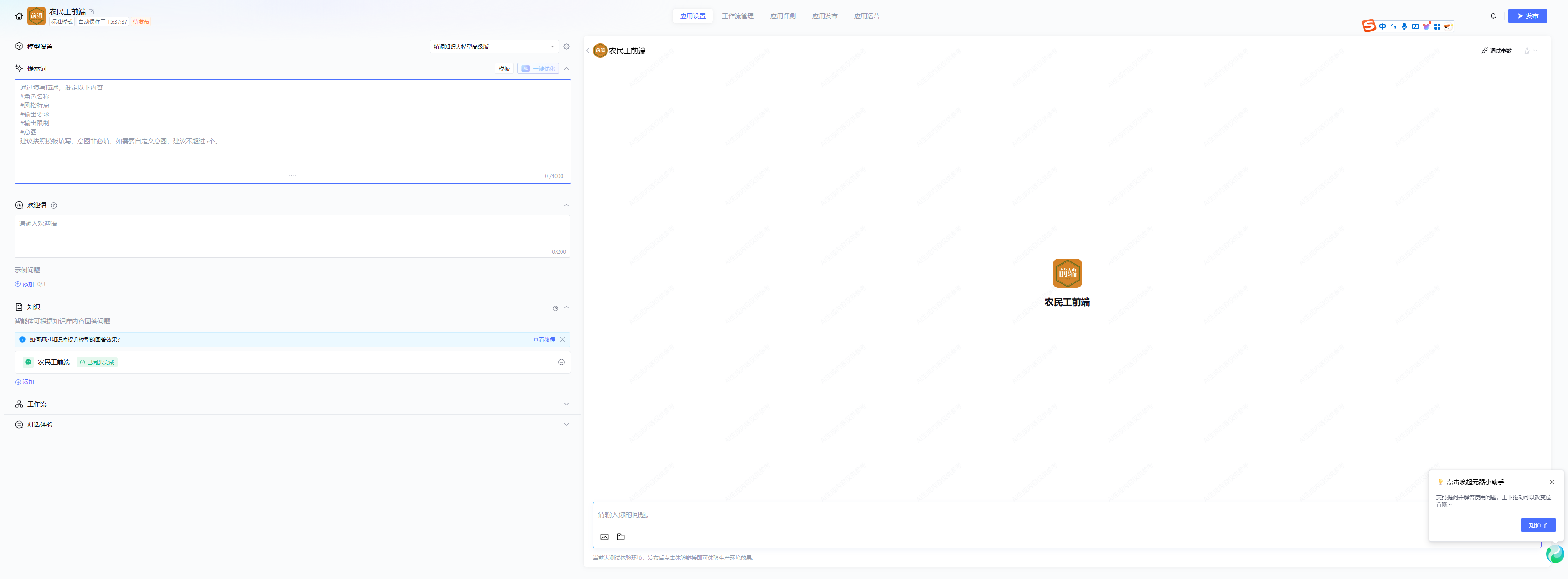Viewport: 1568px width, 579px height.
Task: Expand the 对话体验 section
Action: click(566, 425)
